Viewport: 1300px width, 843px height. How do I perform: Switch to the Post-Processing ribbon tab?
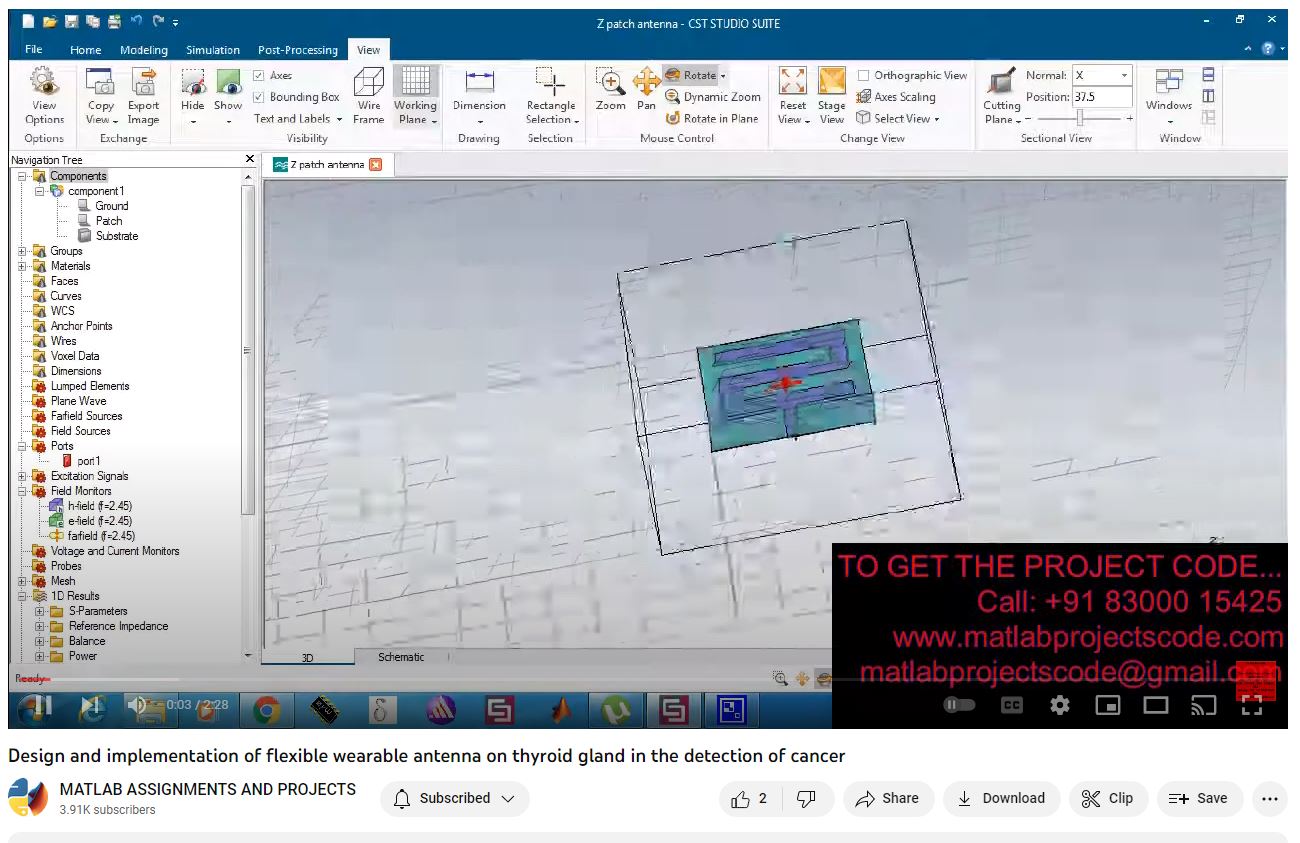298,50
